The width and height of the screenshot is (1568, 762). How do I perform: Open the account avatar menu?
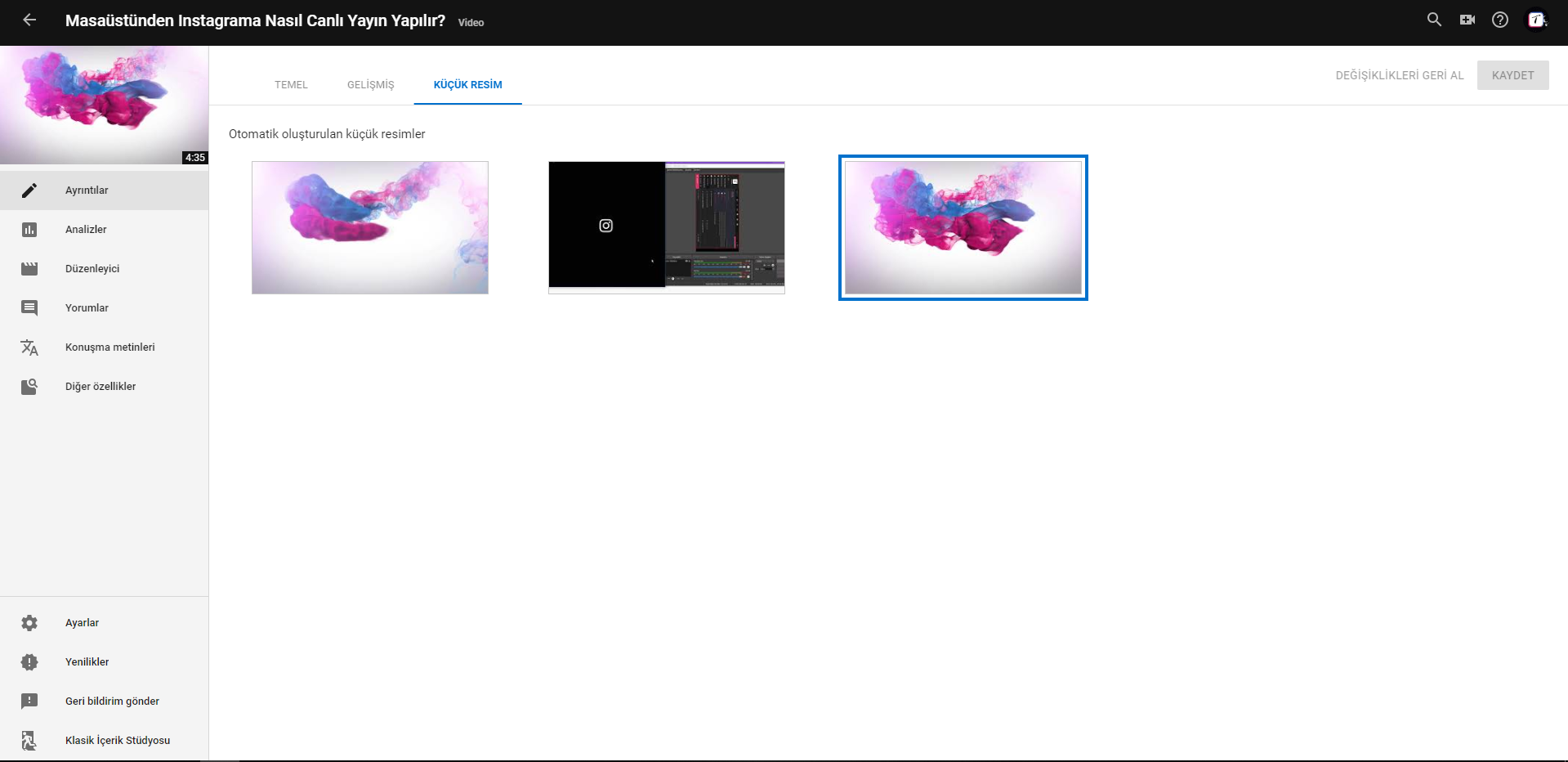1537,20
